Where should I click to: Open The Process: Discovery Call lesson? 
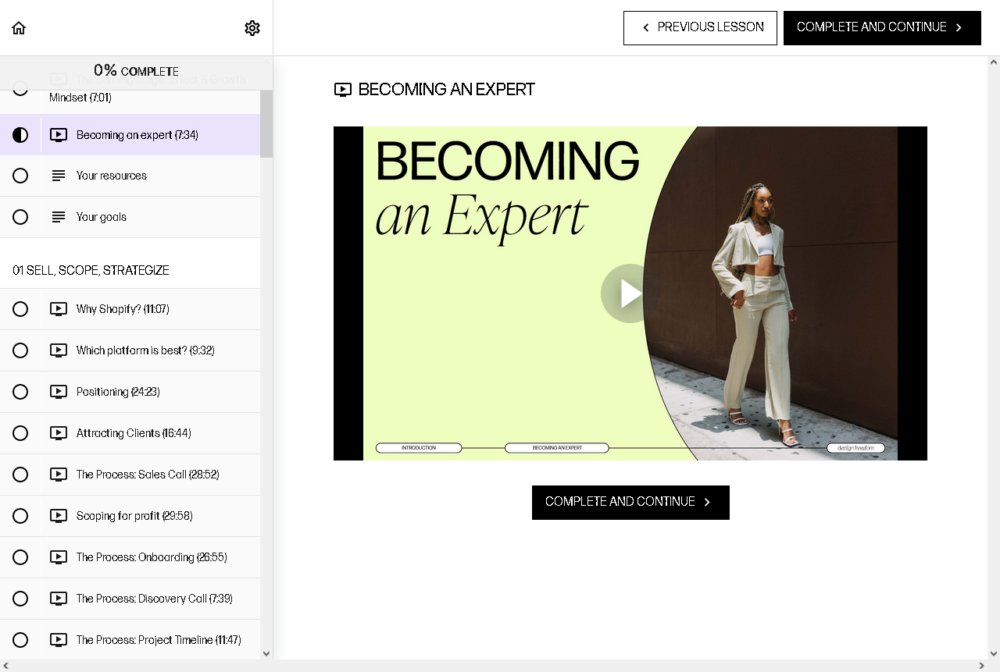point(130,599)
